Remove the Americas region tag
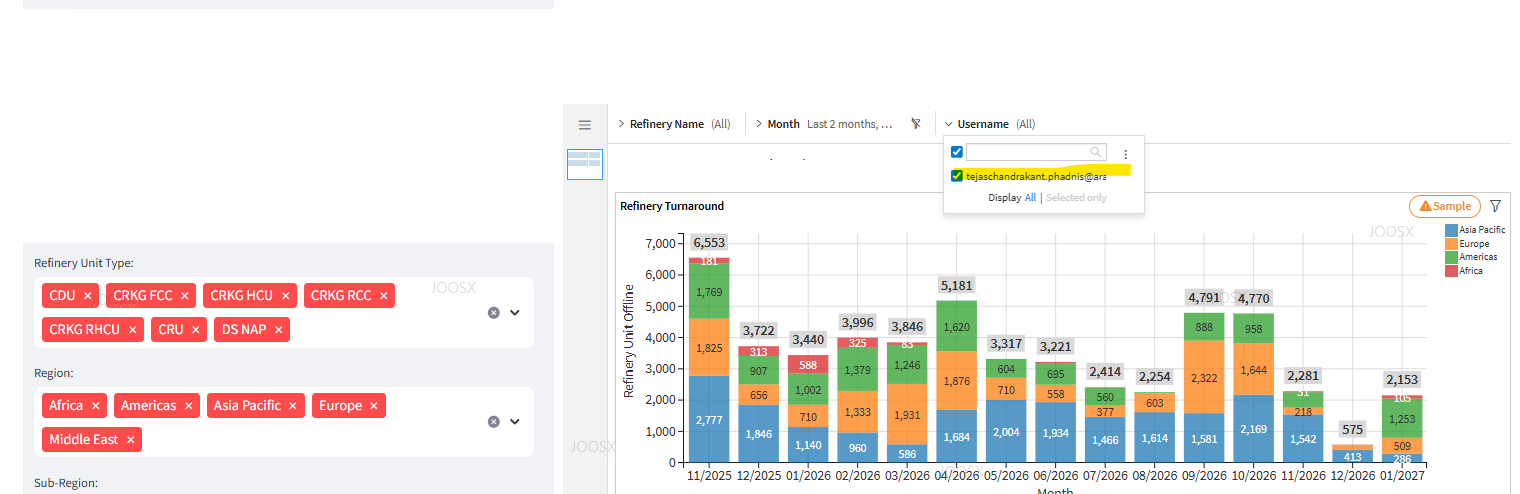Screen dimensions: 1520x494 (x=189, y=406)
